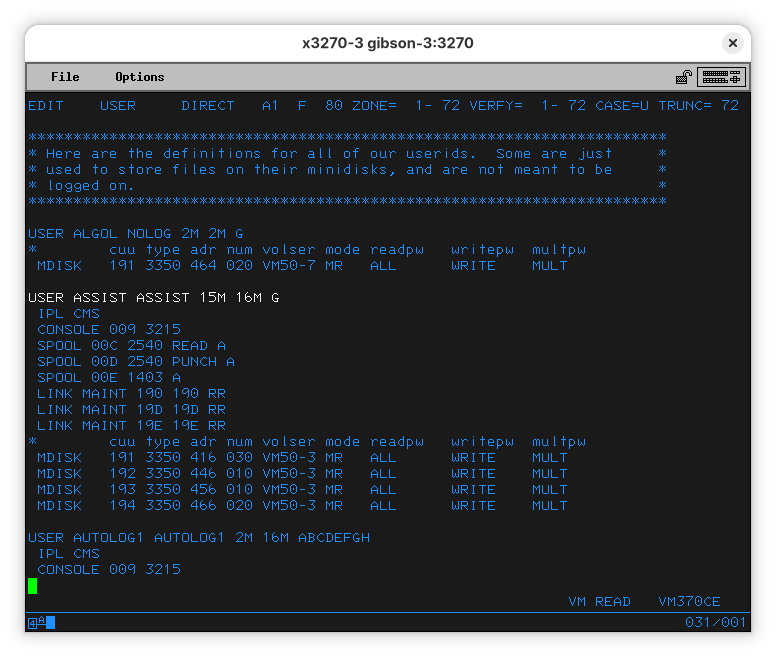Click the LINK MAINT 19D line
The image size is (776, 657).
tap(131, 410)
